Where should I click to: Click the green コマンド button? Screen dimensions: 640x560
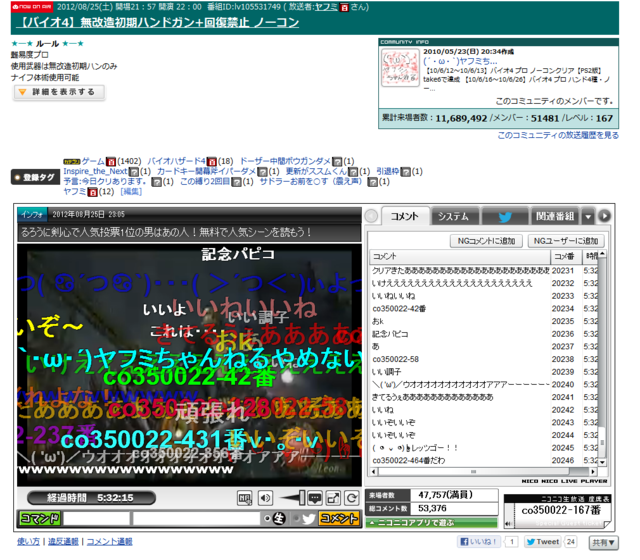tap(40, 519)
